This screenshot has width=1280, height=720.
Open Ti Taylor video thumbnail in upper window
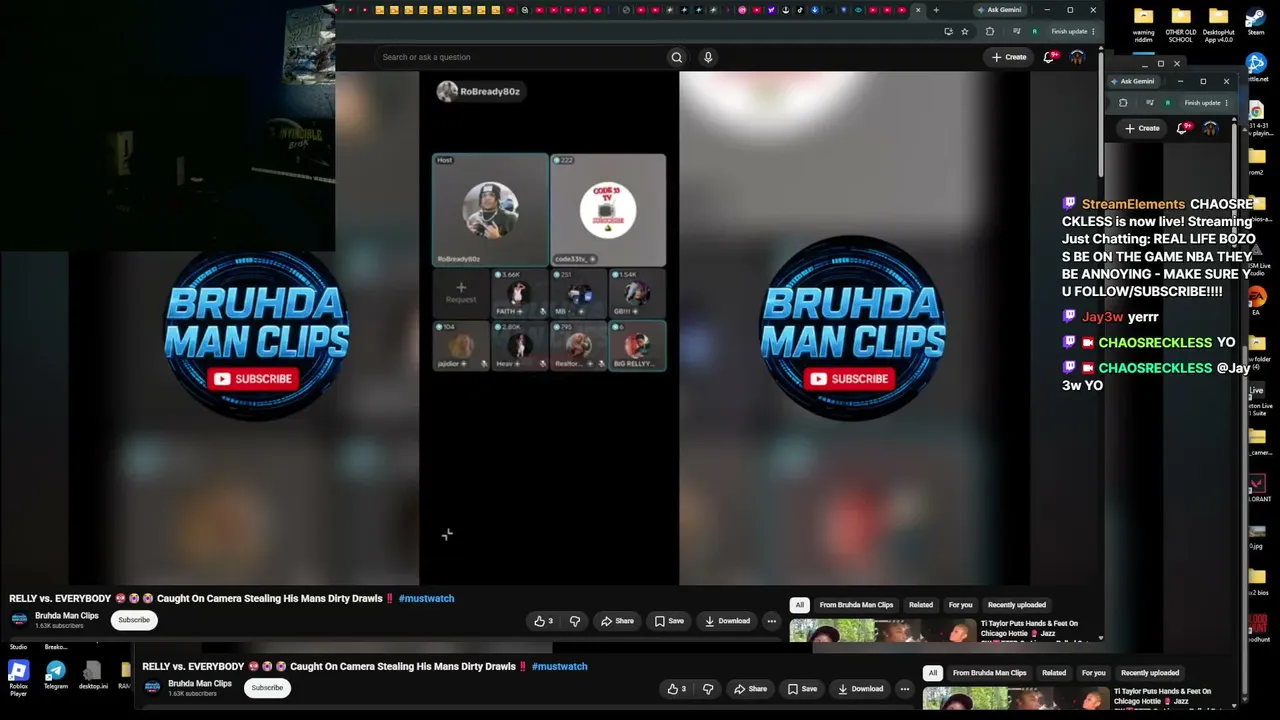click(x=883, y=631)
